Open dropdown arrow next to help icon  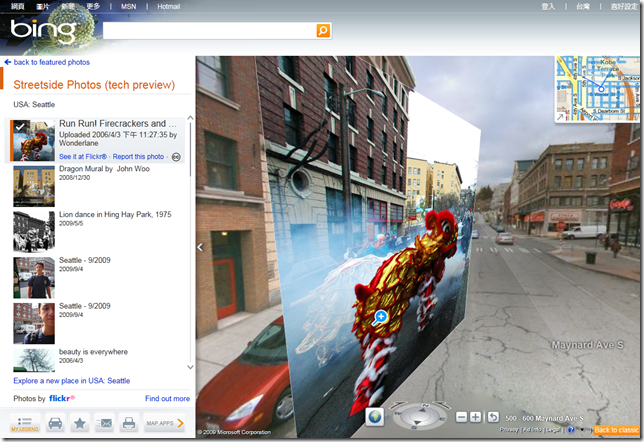click(x=582, y=430)
